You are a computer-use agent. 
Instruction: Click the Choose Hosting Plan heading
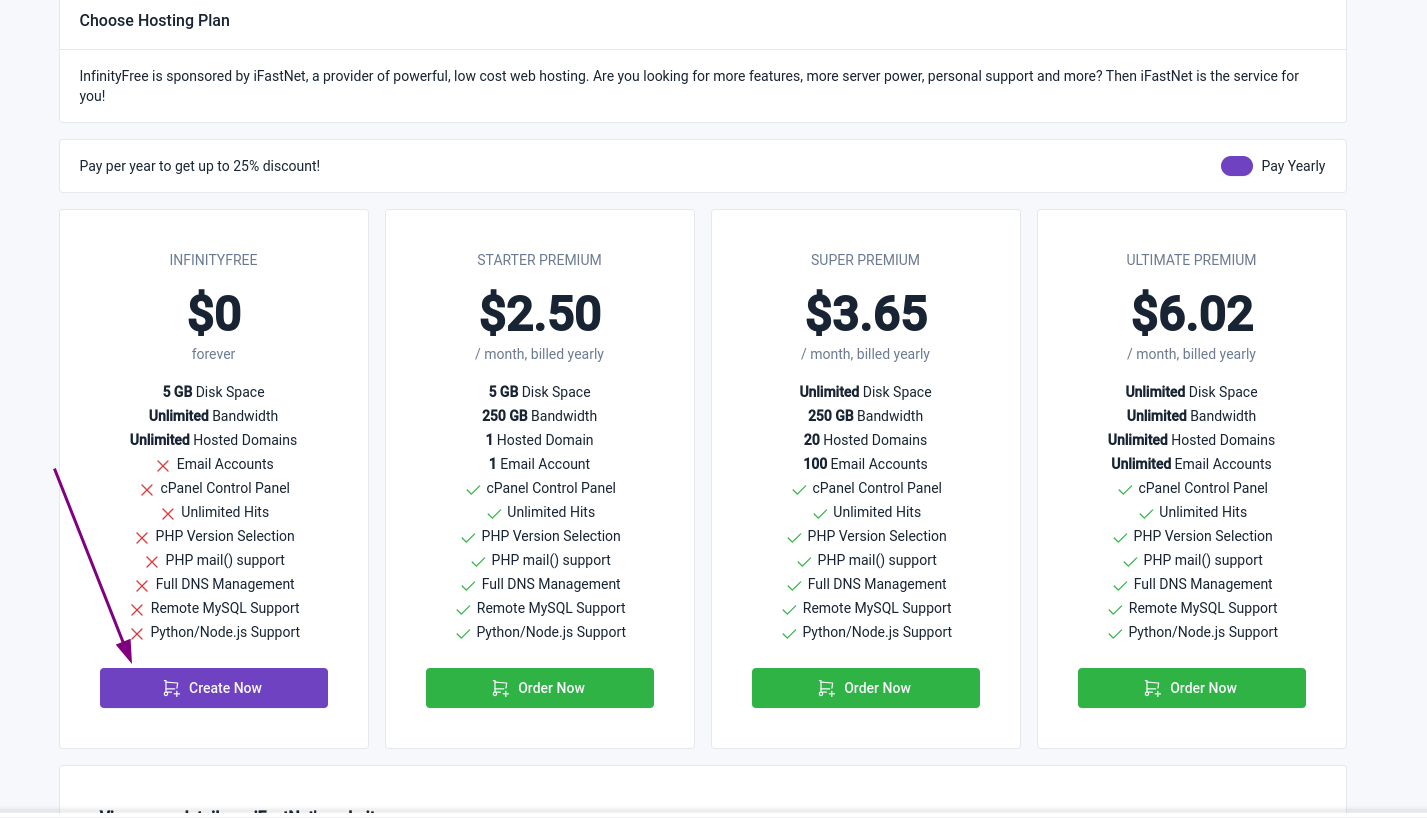point(155,20)
